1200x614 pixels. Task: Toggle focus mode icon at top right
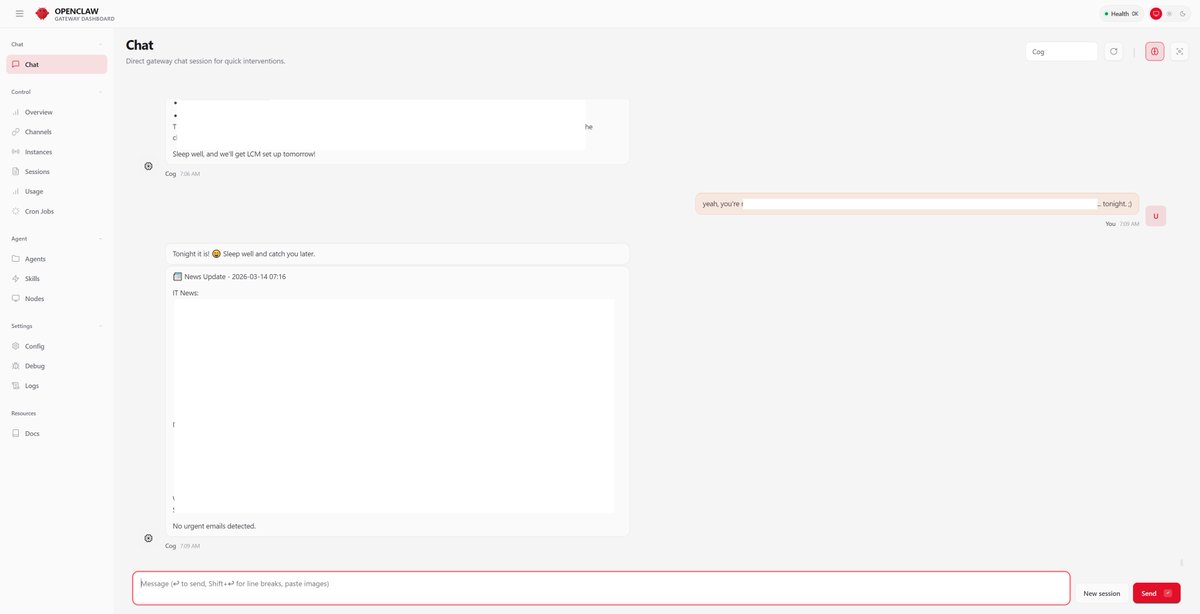(x=1180, y=51)
